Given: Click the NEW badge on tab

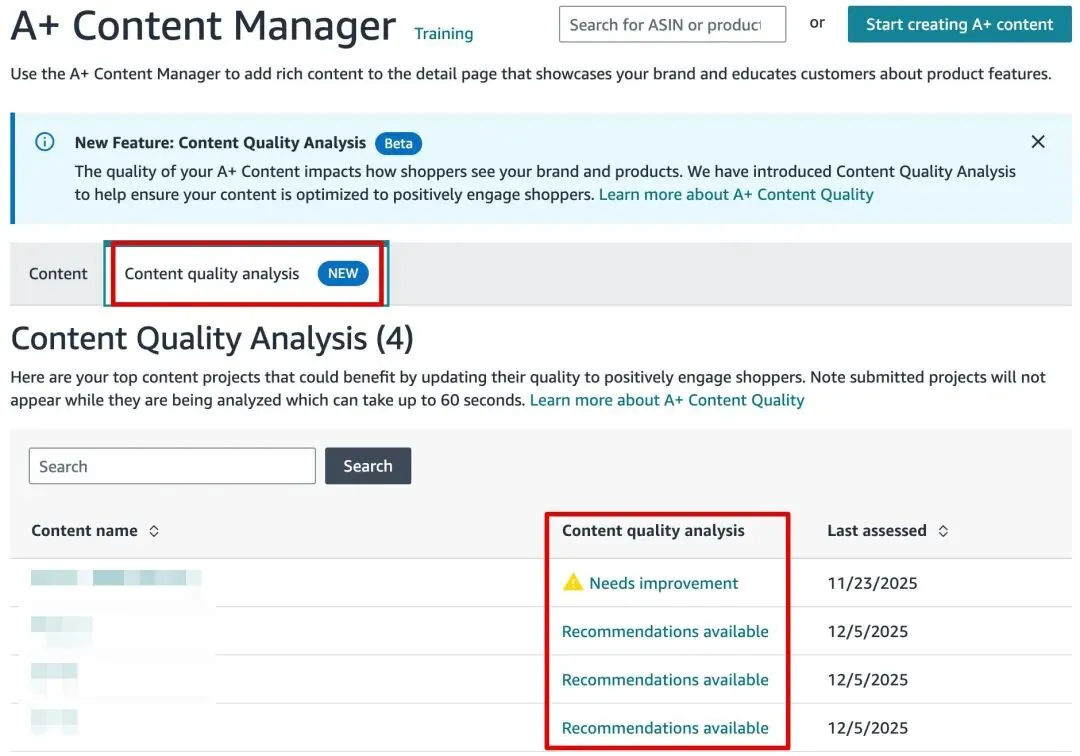Looking at the screenshot, I should [x=343, y=273].
